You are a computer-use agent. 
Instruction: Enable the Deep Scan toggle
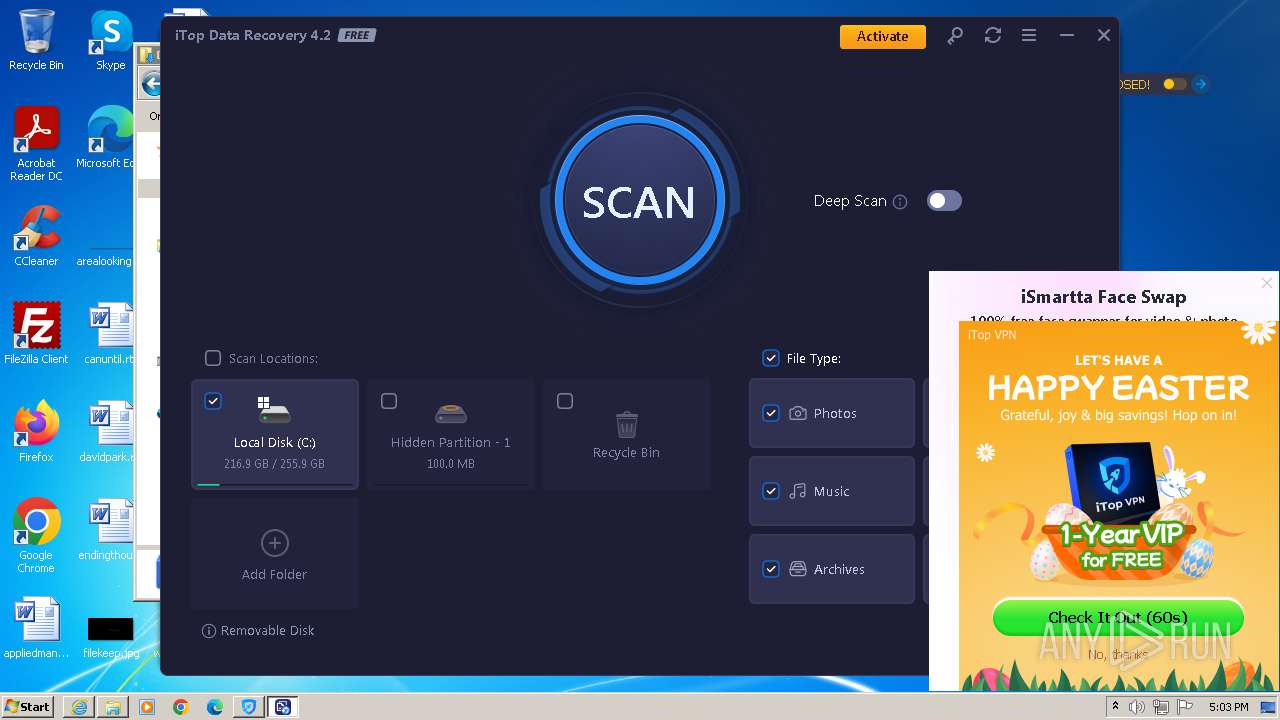944,201
